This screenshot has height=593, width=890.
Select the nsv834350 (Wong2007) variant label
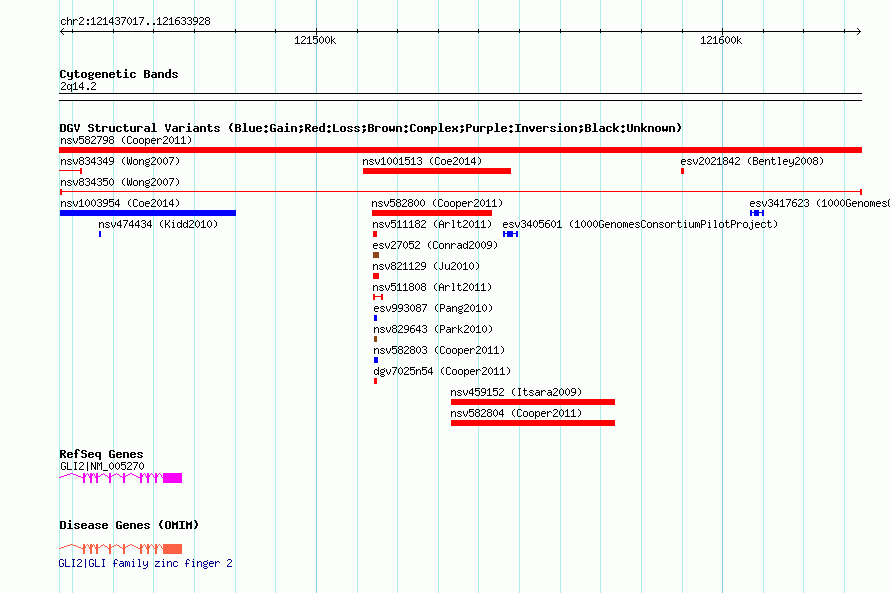pyautogui.click(x=120, y=182)
